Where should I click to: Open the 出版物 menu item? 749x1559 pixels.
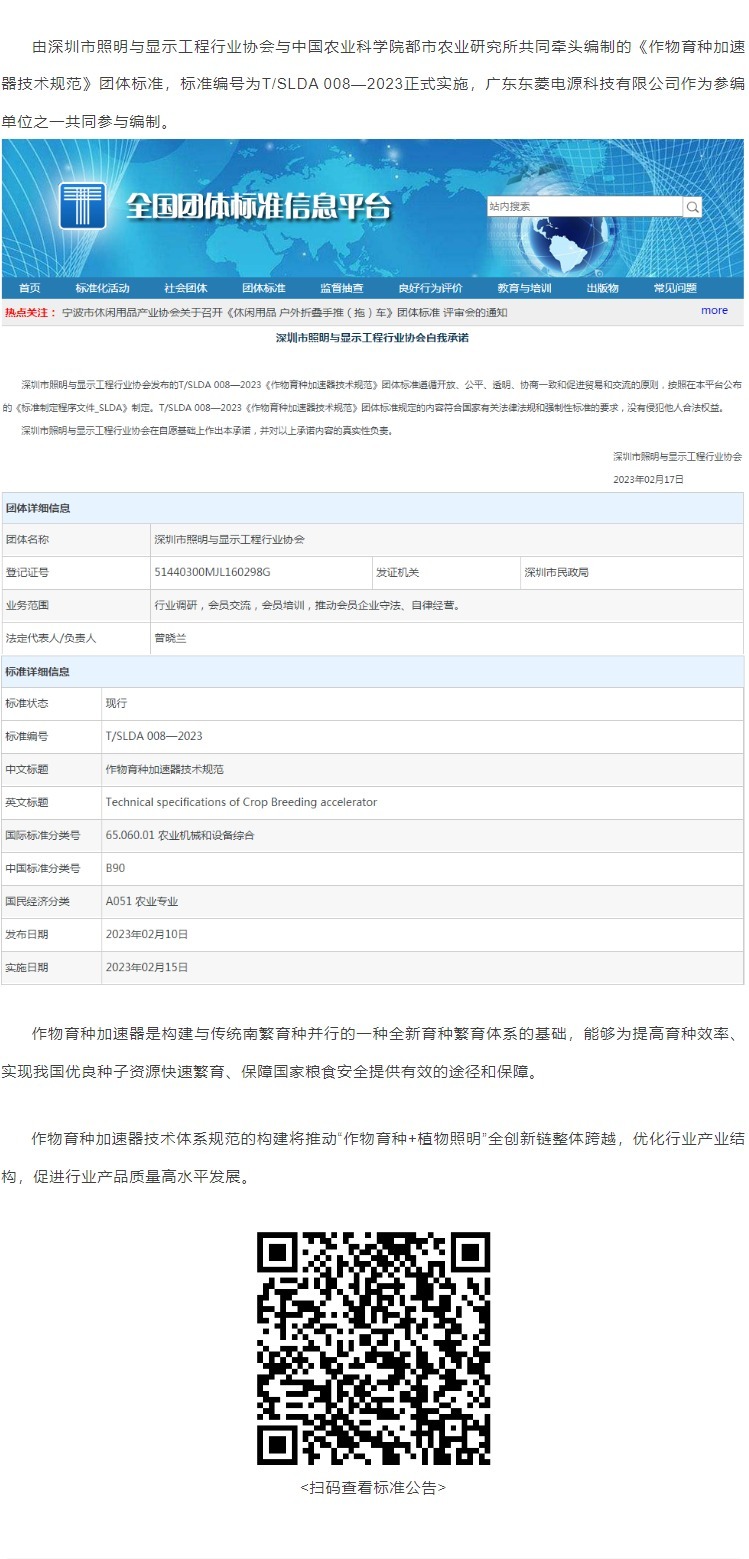pyautogui.click(x=603, y=288)
